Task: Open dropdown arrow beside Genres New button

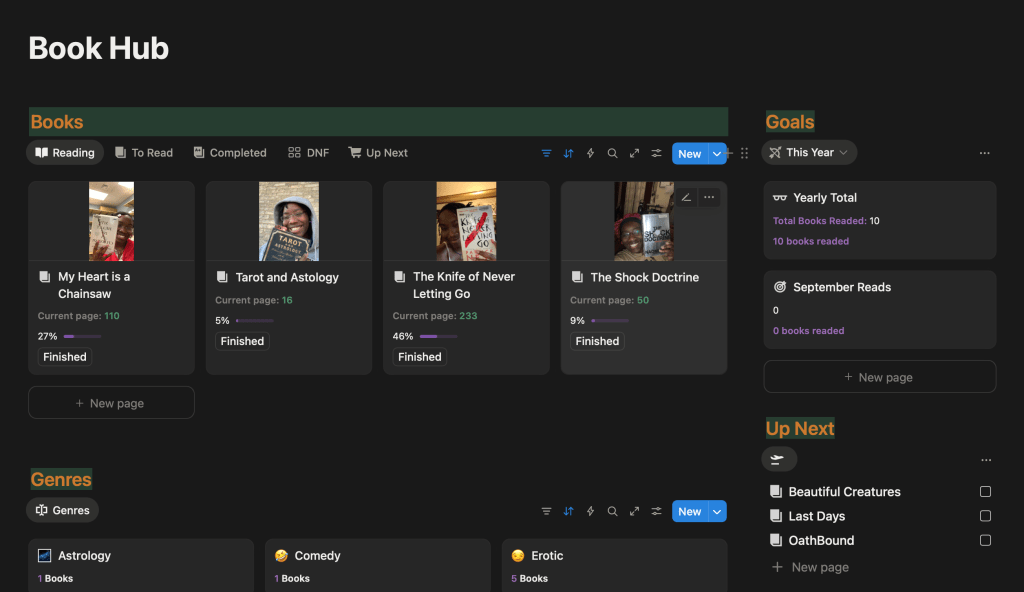Action: point(717,511)
